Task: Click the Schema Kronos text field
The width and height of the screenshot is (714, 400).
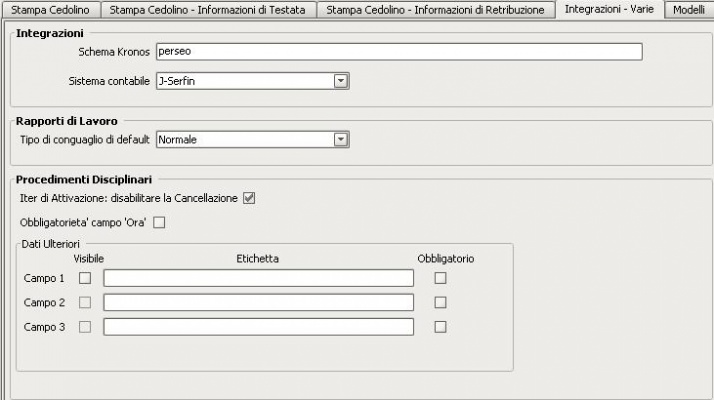Action: [398, 52]
